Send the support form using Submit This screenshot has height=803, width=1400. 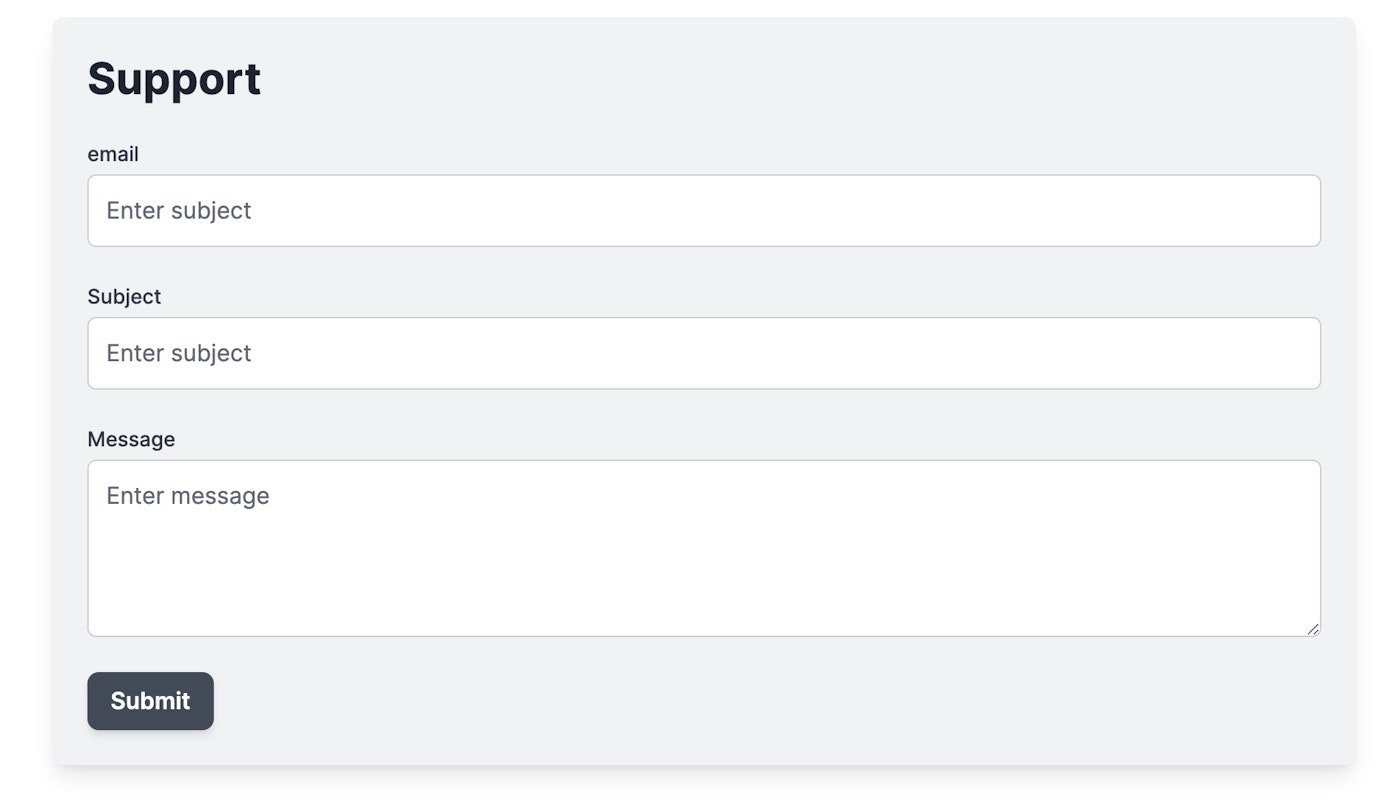pos(150,701)
